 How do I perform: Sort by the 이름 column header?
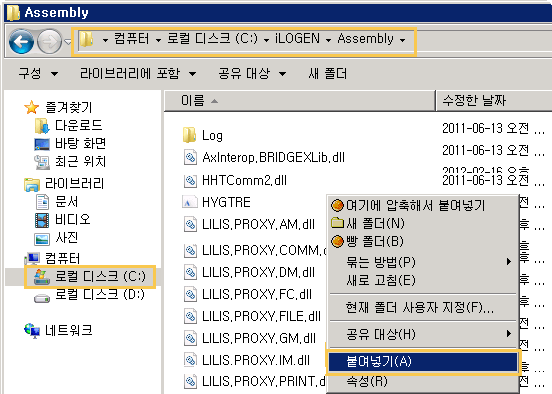pos(300,101)
